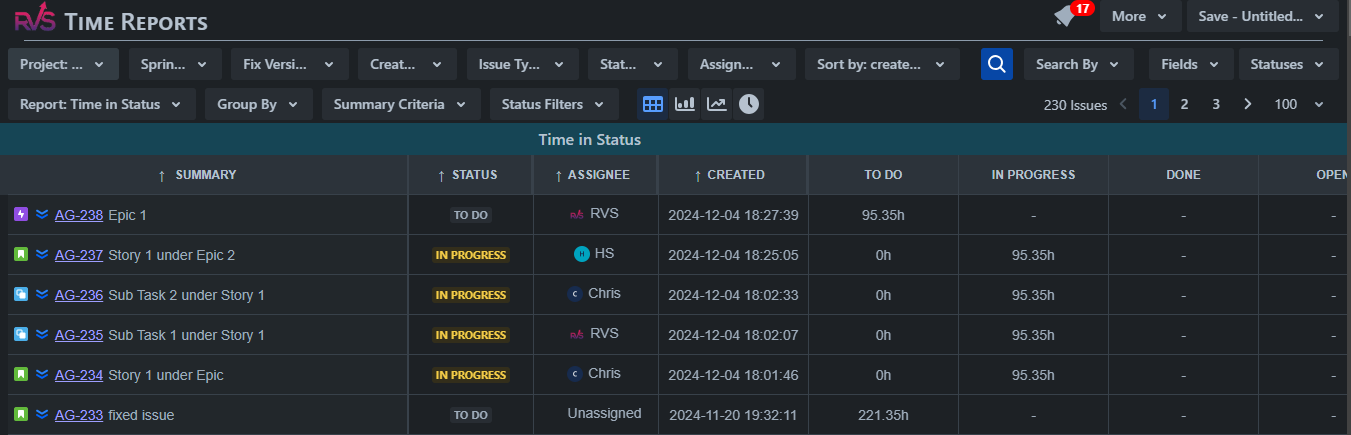Expand the Group By dropdown

point(258,104)
